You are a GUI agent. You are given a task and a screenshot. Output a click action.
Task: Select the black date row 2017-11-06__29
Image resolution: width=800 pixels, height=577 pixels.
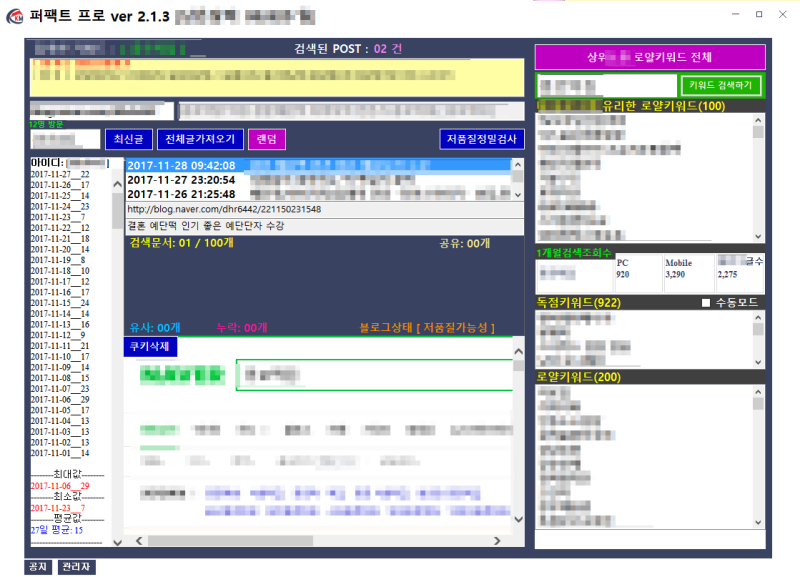click(60, 399)
